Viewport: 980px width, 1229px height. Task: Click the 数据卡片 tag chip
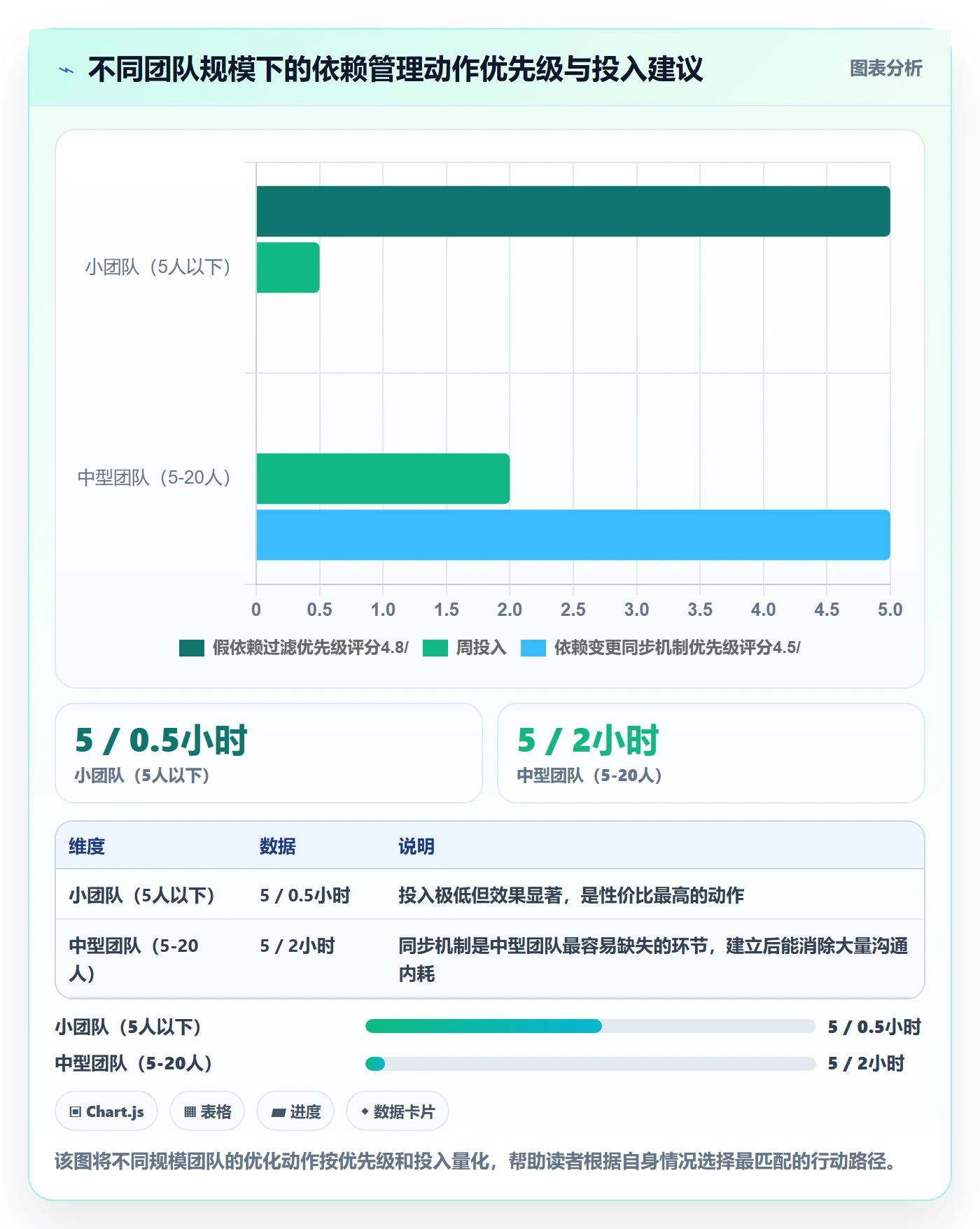pos(398,1111)
